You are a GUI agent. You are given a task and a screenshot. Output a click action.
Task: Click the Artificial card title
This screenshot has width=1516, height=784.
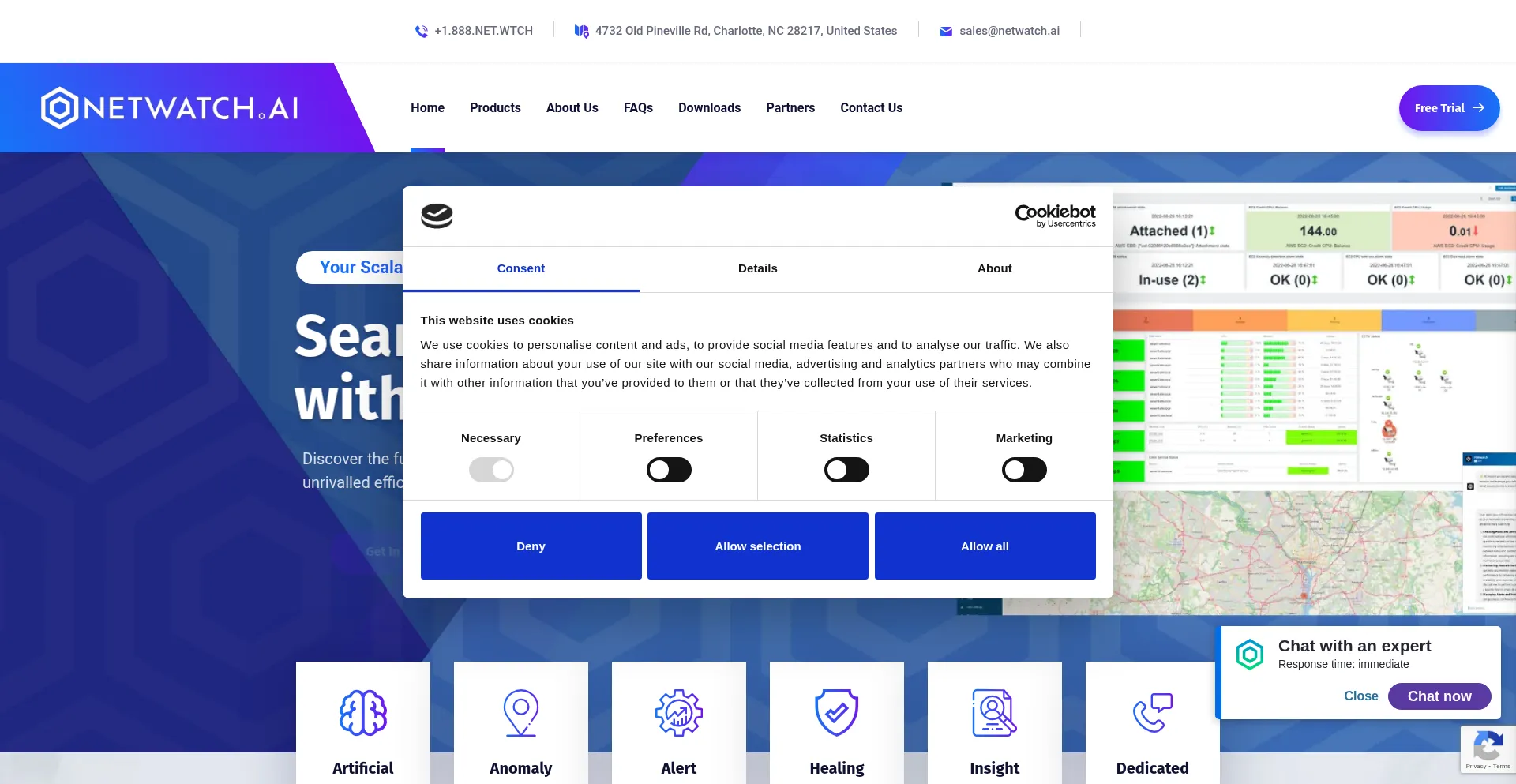click(362, 768)
